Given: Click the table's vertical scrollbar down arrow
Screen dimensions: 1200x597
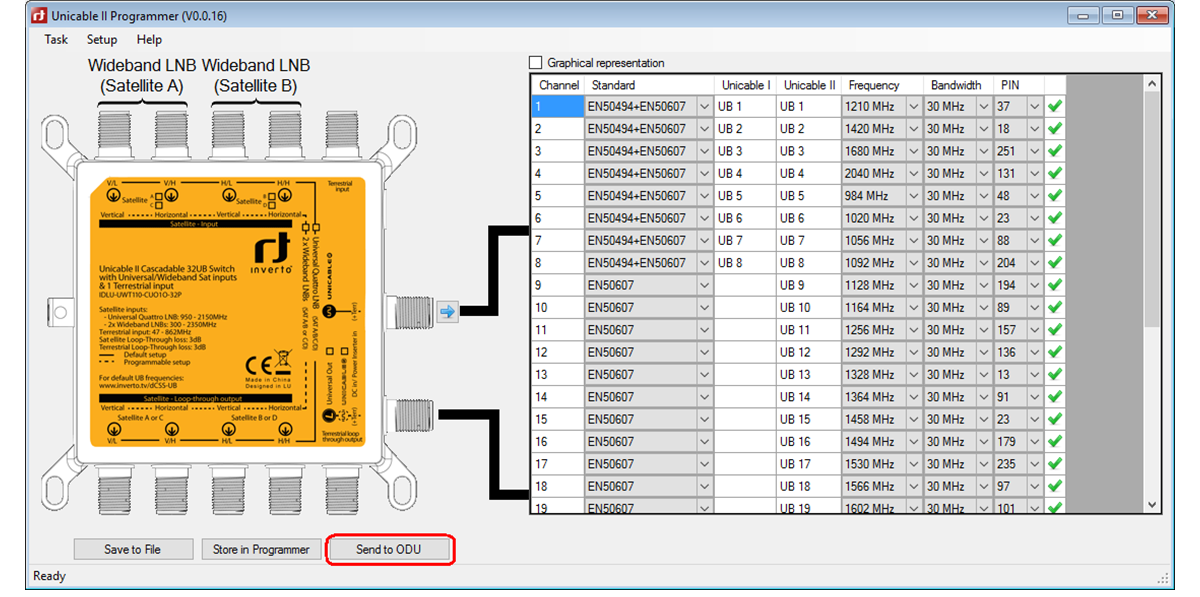Looking at the screenshot, I should 1151,505.
